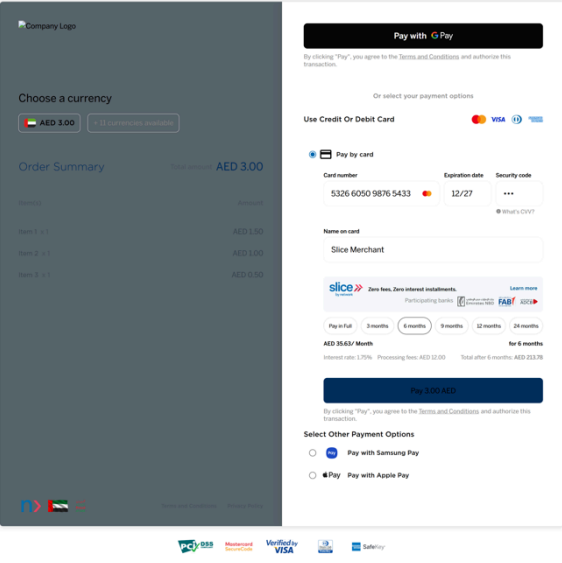Click the Samsung Pay logo icon

[x=331, y=453]
